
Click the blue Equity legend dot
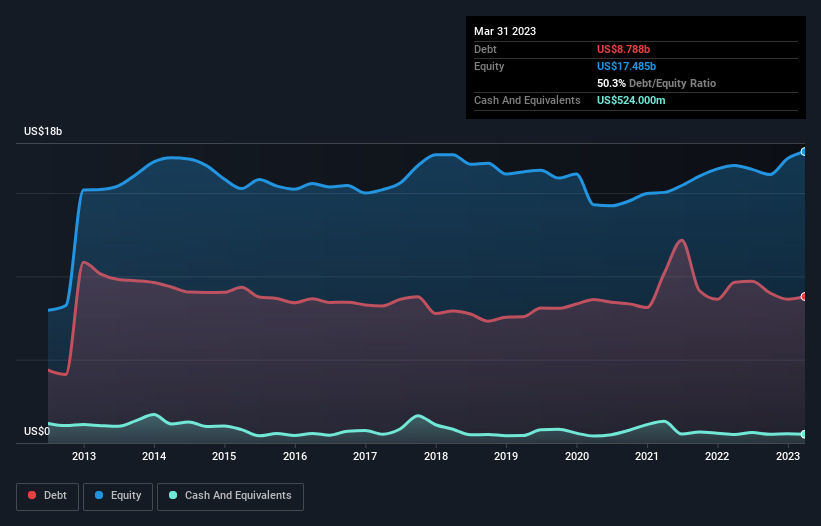pyautogui.click(x=99, y=495)
